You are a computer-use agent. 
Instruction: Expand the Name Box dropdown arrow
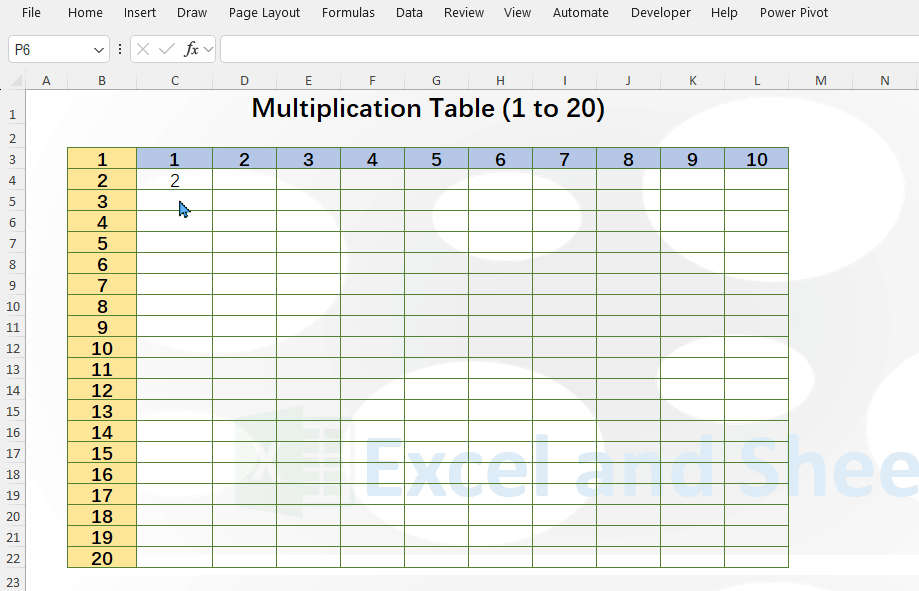pos(97,48)
